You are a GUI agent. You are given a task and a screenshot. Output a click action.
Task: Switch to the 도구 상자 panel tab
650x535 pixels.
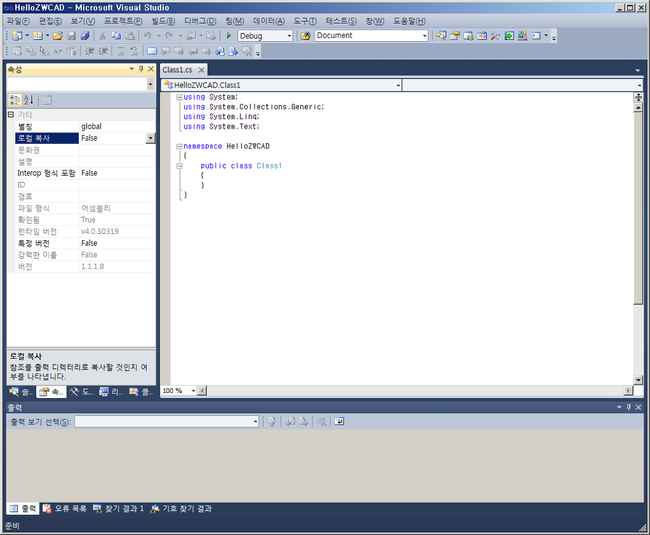82,392
